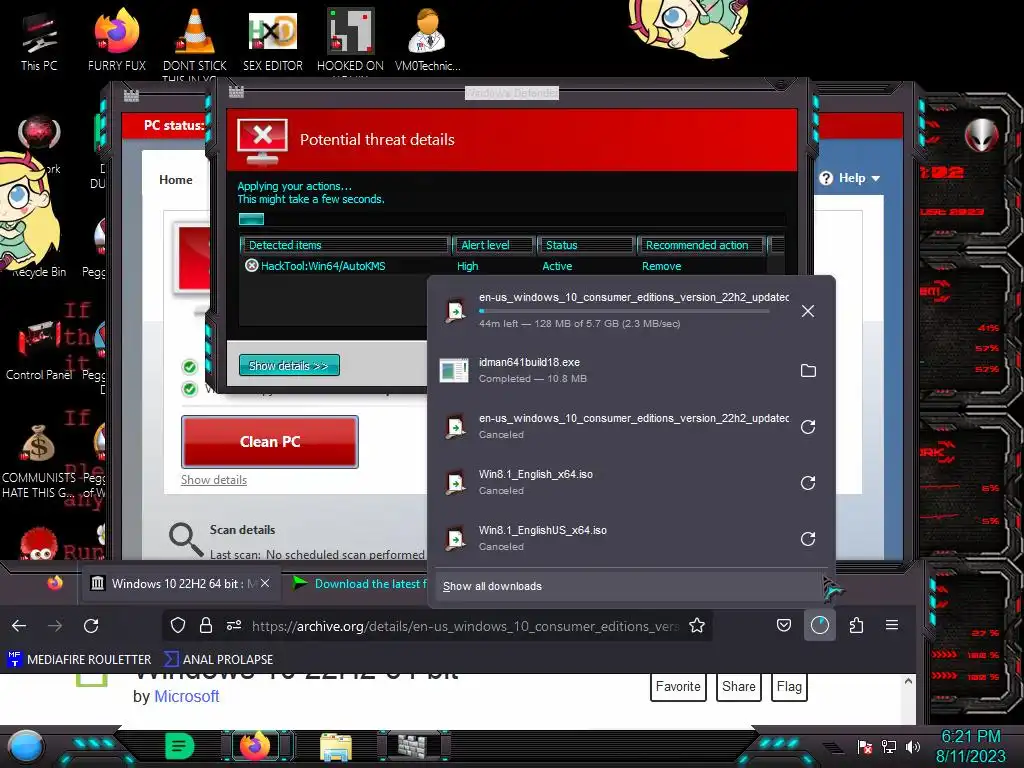Click the Favorite button on archive.org
This screenshot has height=768, width=1024.
tap(678, 686)
